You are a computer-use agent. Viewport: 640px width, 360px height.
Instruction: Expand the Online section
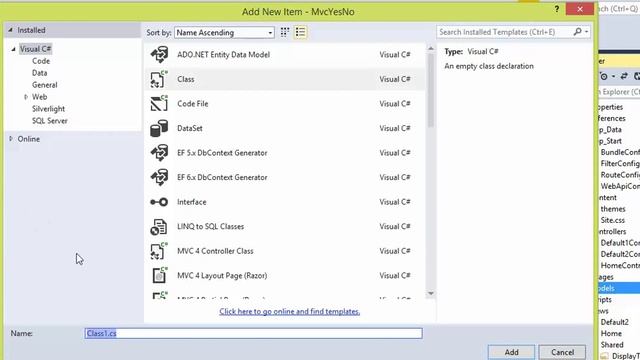point(11,139)
